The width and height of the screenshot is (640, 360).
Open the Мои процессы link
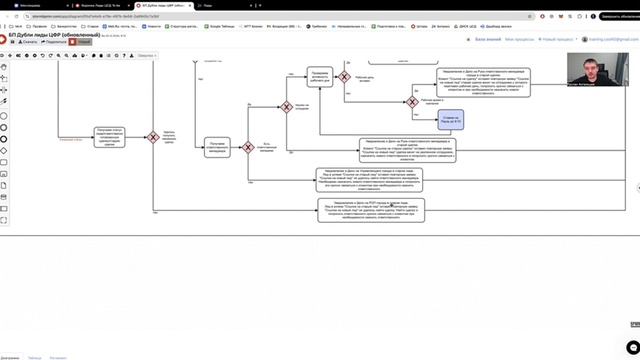(x=519, y=40)
